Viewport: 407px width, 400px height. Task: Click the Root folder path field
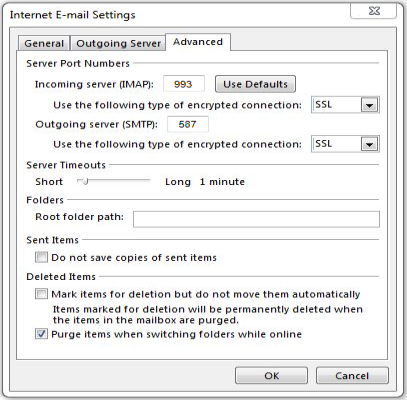(x=256, y=219)
